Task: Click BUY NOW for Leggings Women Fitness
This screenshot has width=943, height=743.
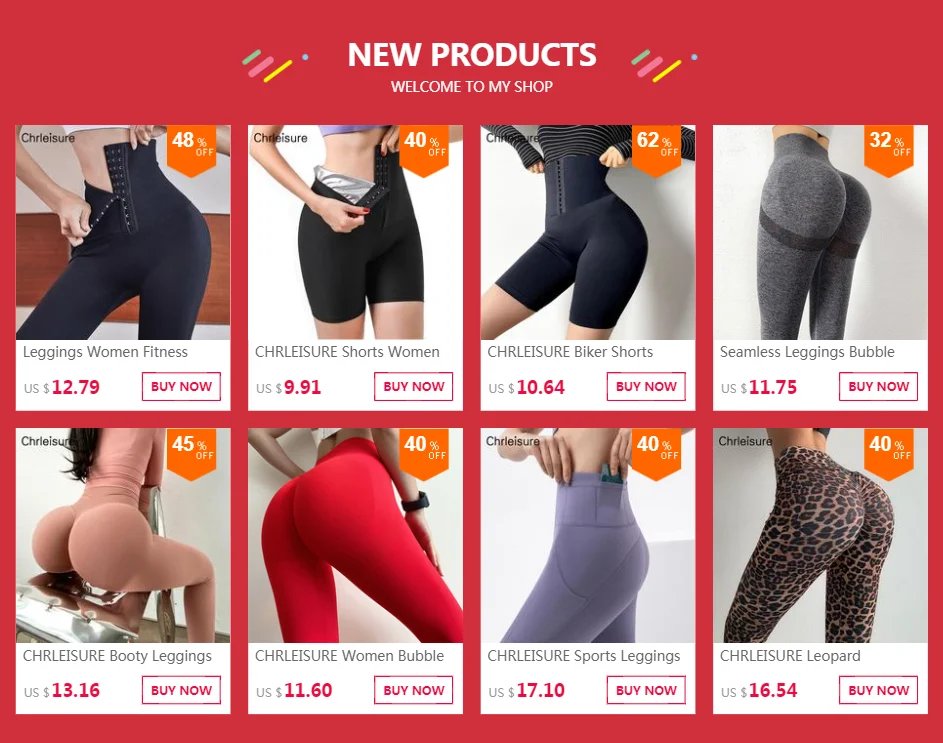Action: click(x=181, y=386)
